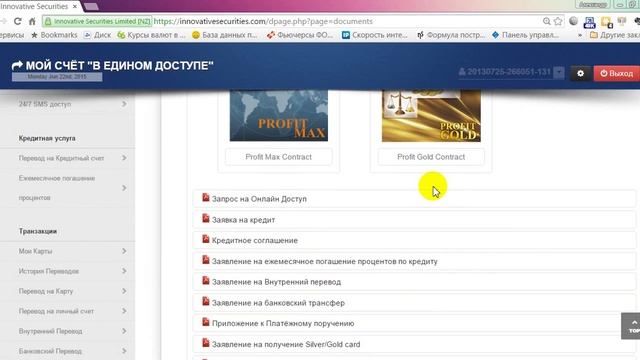This screenshot has width=640, height=360.
Task: Expand 24/7 SMS доступ chevron
Action: click(x=124, y=104)
